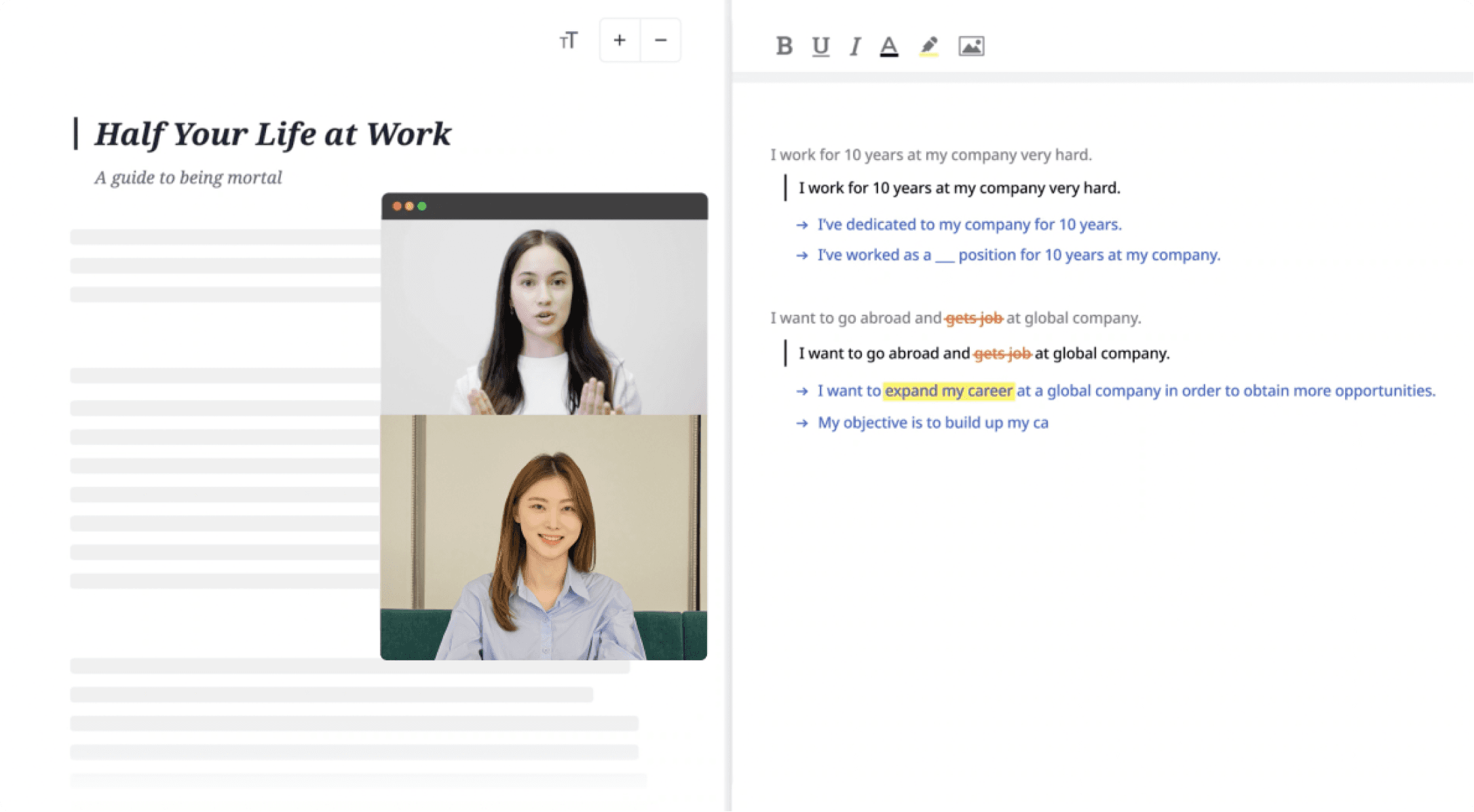Click the bottom student video feed
The image size is (1474, 812).
coord(544,537)
